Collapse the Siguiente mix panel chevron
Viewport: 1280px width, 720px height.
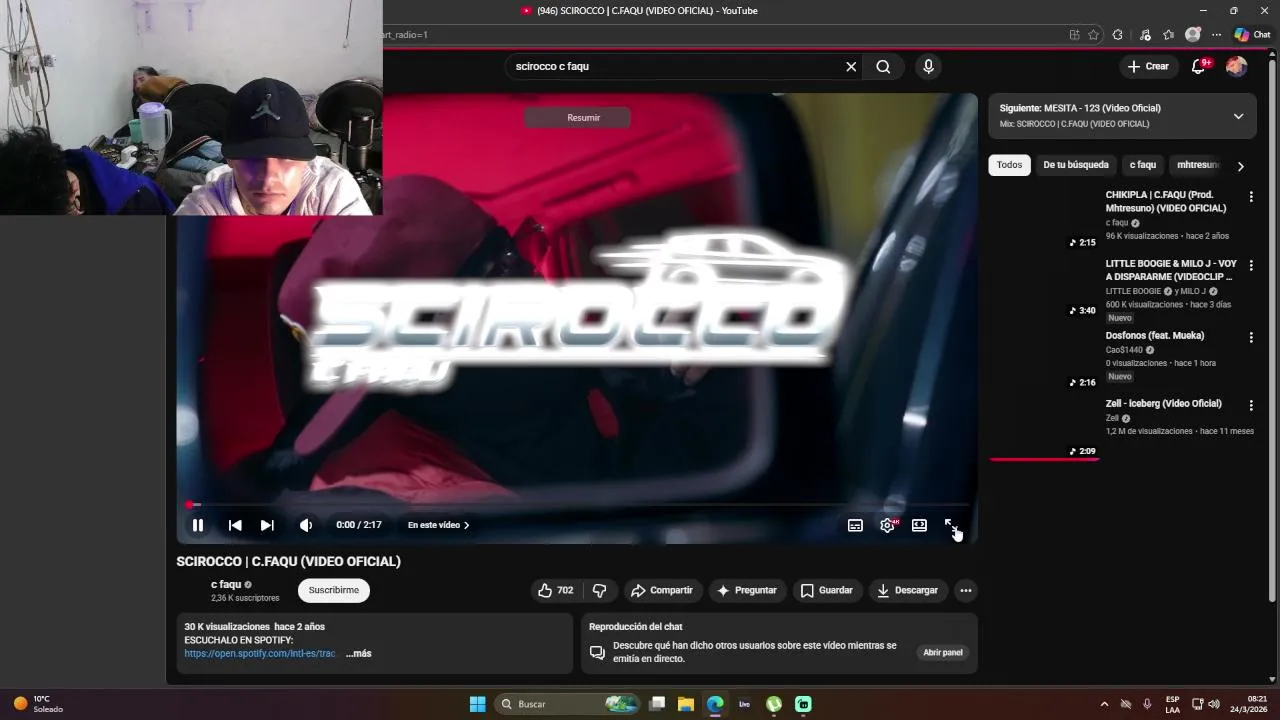click(x=1238, y=116)
